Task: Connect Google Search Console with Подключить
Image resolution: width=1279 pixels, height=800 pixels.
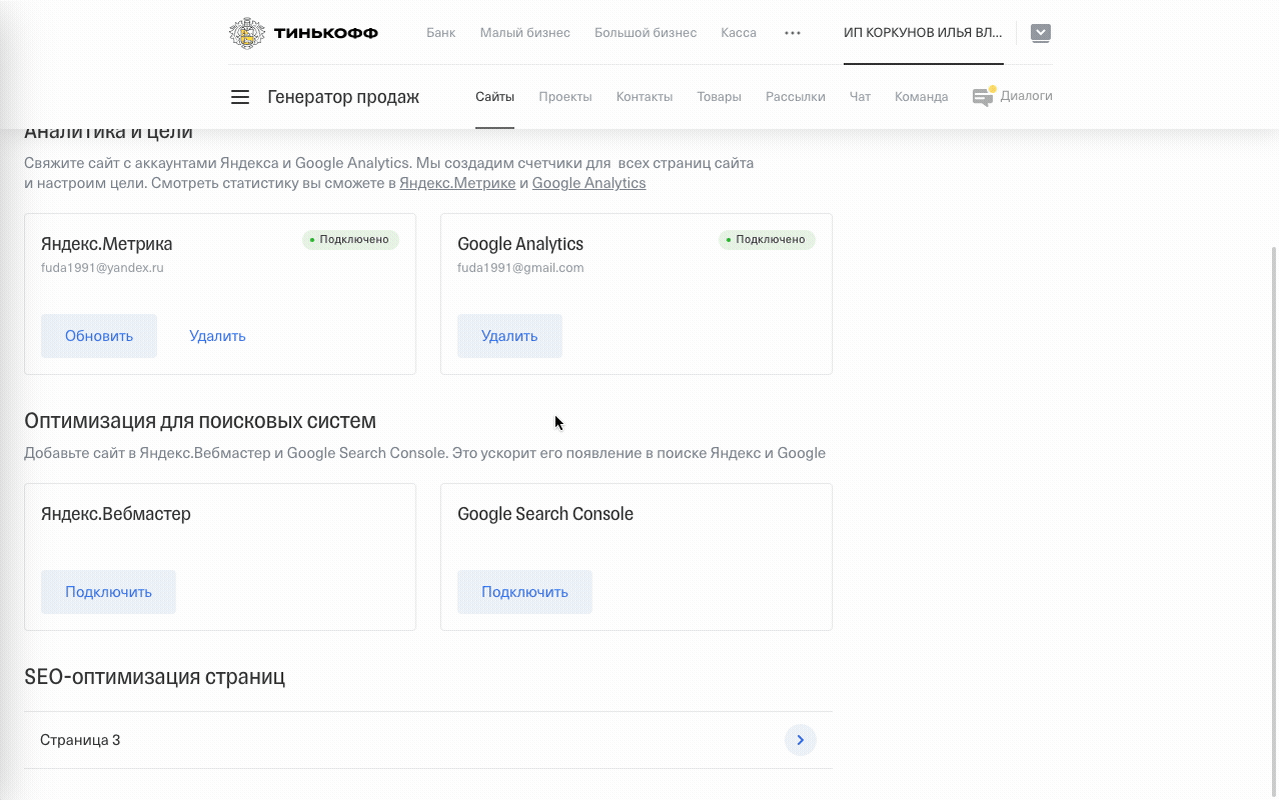Action: click(x=525, y=592)
